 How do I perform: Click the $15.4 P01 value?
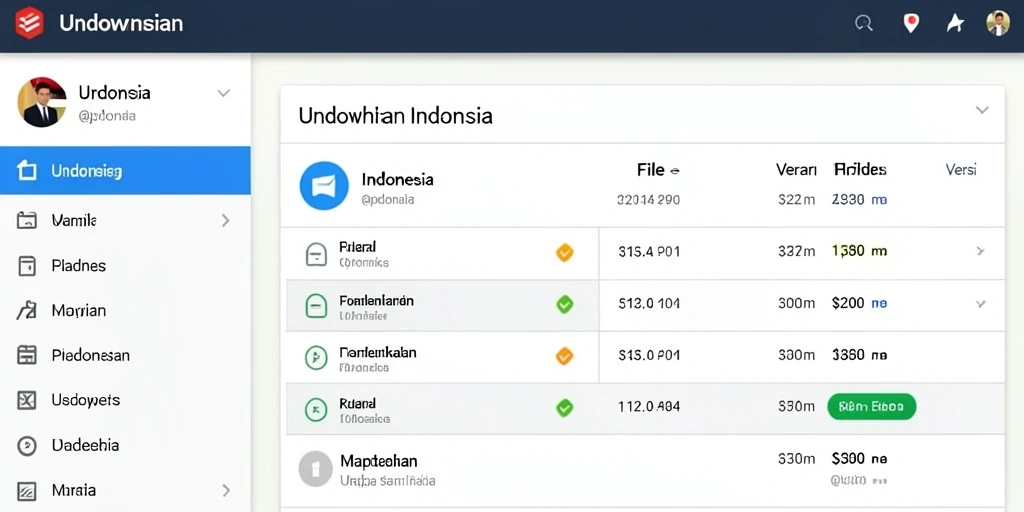(x=649, y=251)
